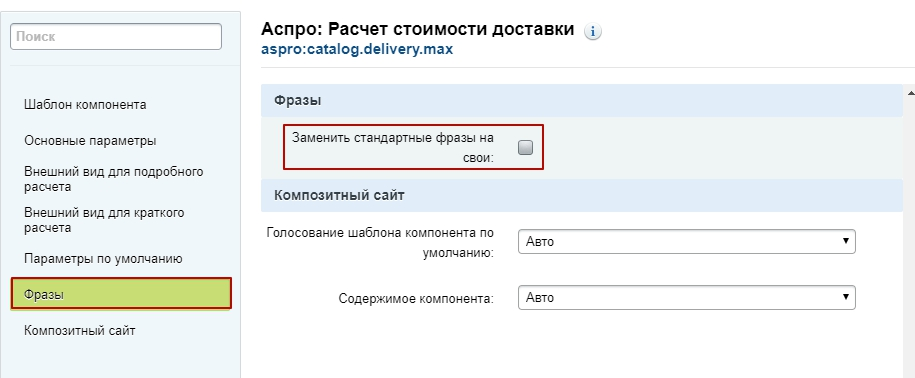
Task: Click the Аспро: Расчет стоимости доставки title
Action: (x=417, y=29)
